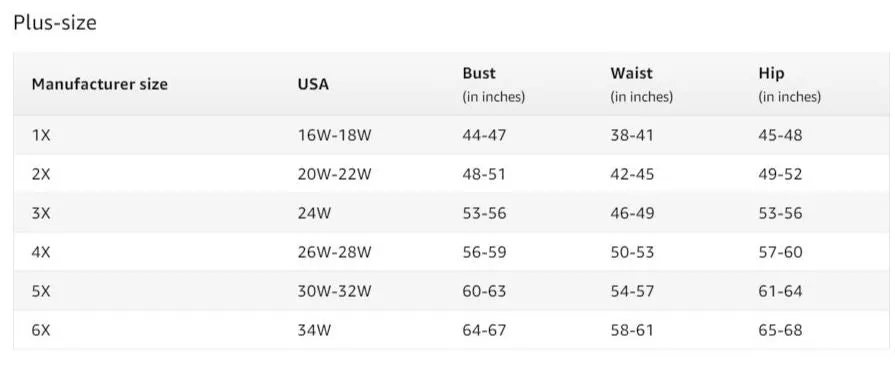Select the 2X size row label
This screenshot has width=895, height=381.
point(41,174)
